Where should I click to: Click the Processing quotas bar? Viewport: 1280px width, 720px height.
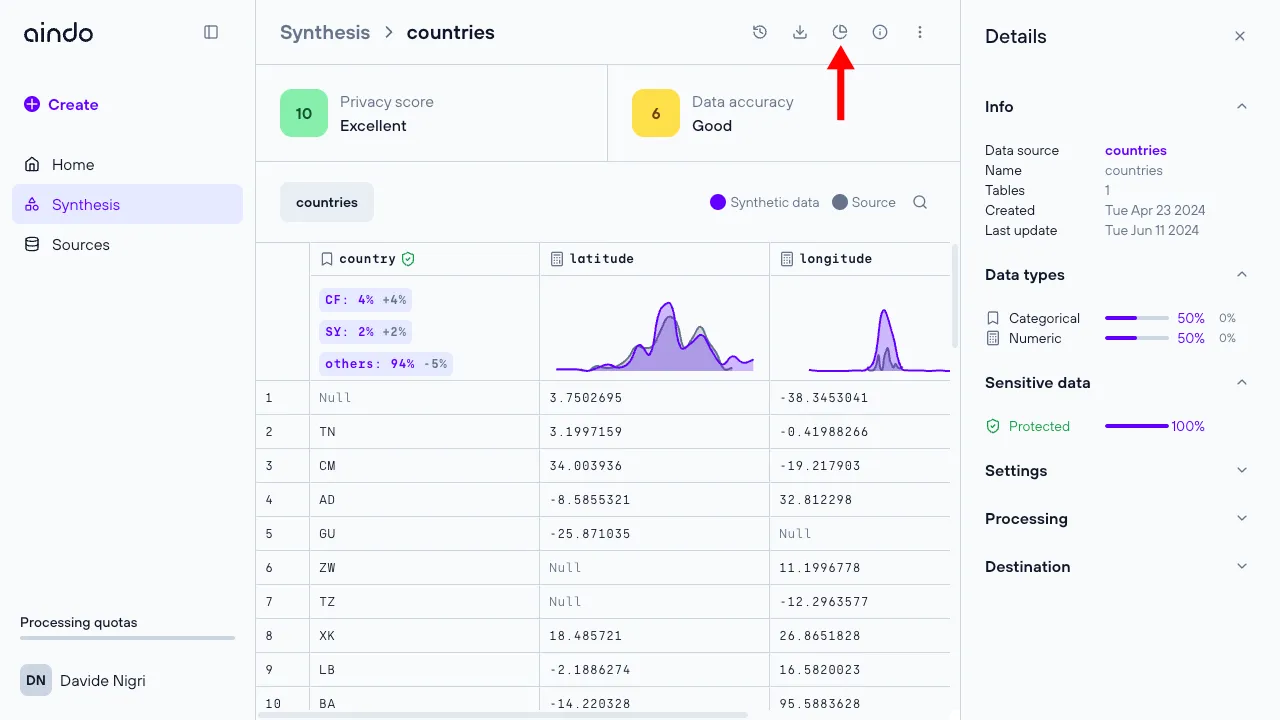(x=127, y=637)
